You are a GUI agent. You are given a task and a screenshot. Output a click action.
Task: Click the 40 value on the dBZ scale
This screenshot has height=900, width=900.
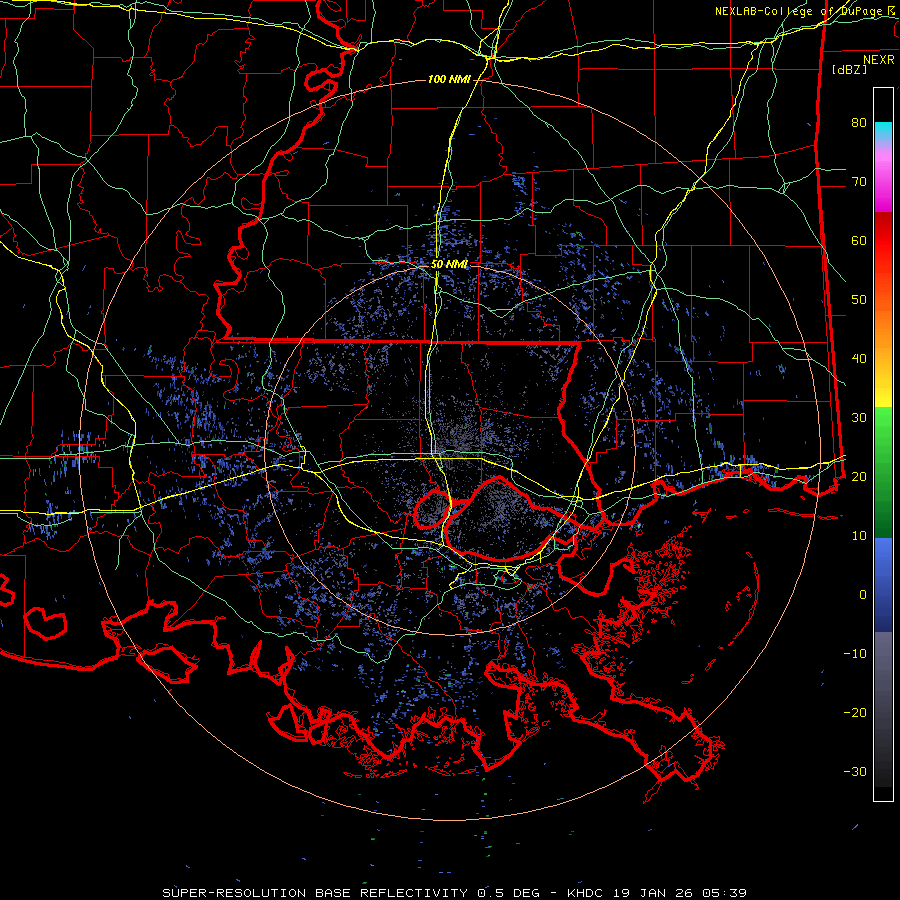(x=859, y=359)
